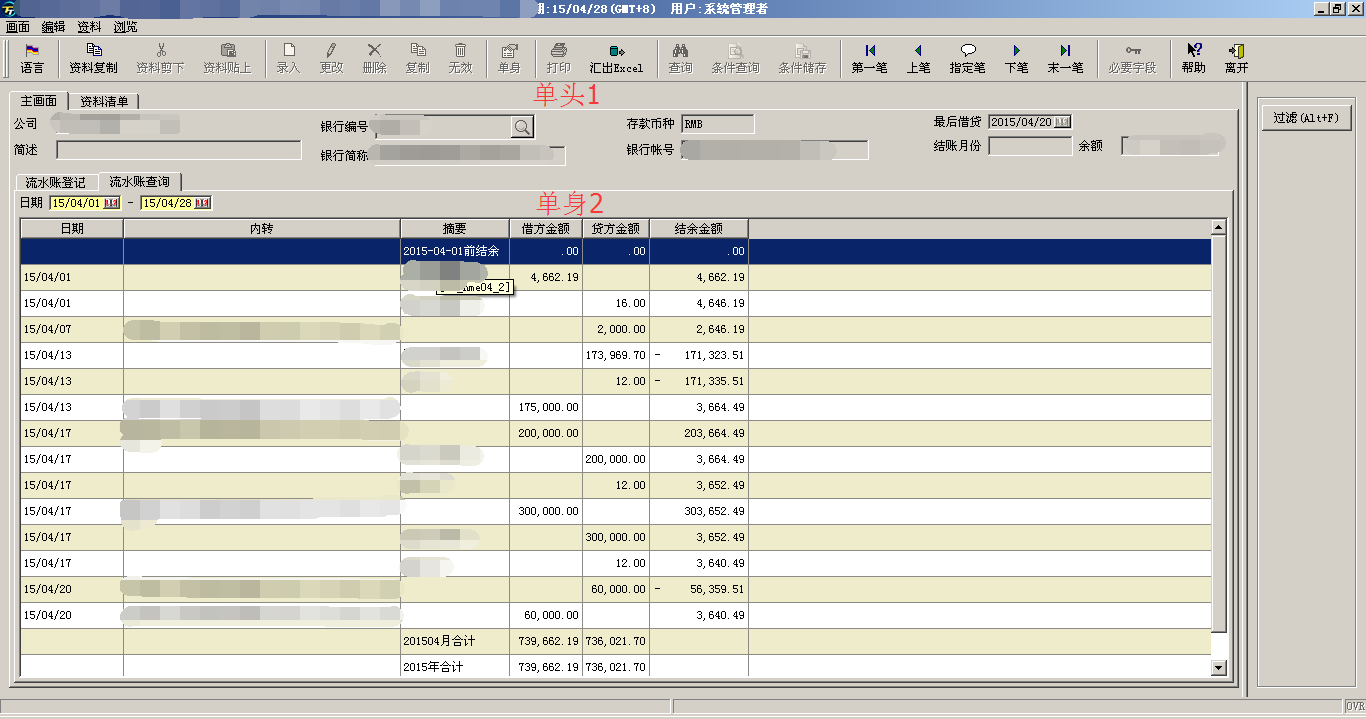Click the 存款币种 RMB field
This screenshot has height=719, width=1366.
[717, 124]
